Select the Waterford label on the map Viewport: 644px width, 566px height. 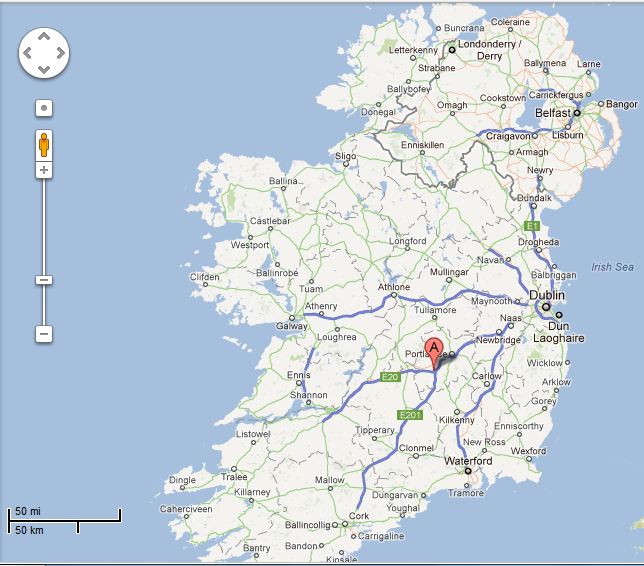468,461
